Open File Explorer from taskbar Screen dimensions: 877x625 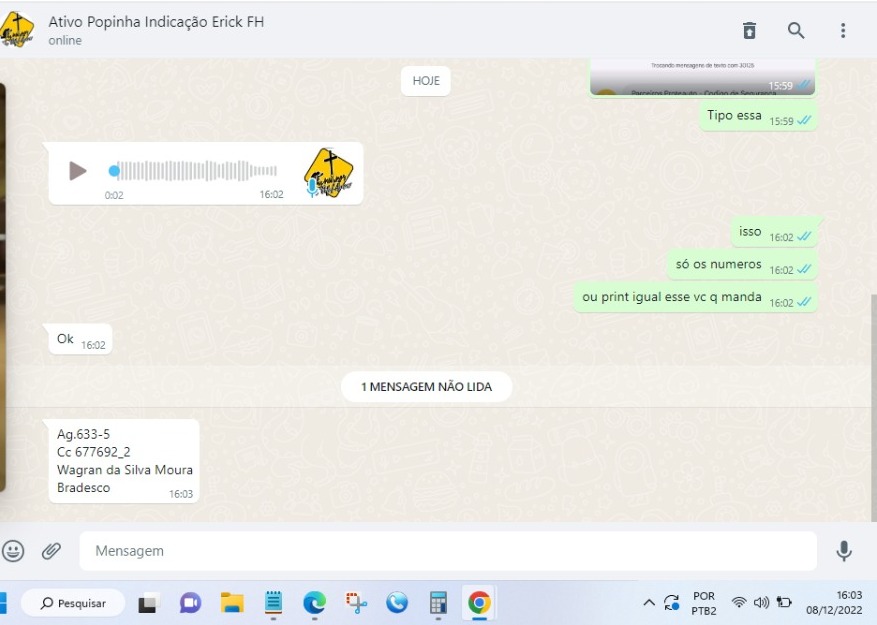pos(232,603)
